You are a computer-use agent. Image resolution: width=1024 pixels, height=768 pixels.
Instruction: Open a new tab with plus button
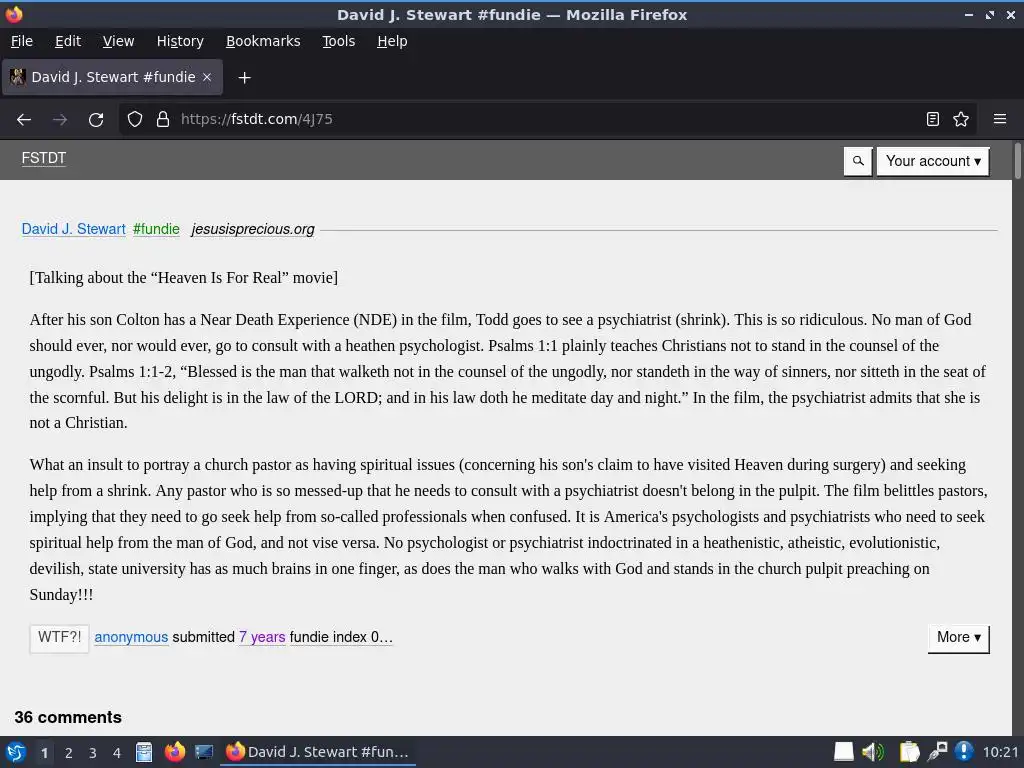244,78
